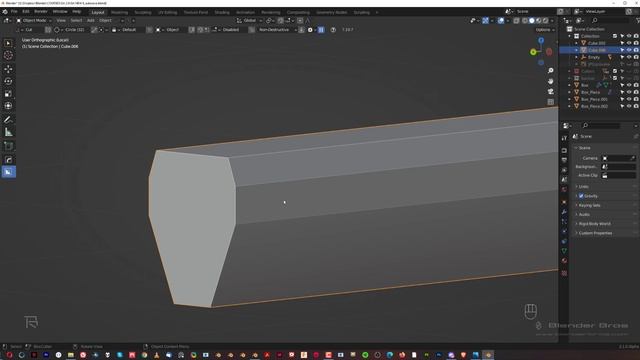
Task: Click the green Y axis gizmo ball
Action: (533, 52)
